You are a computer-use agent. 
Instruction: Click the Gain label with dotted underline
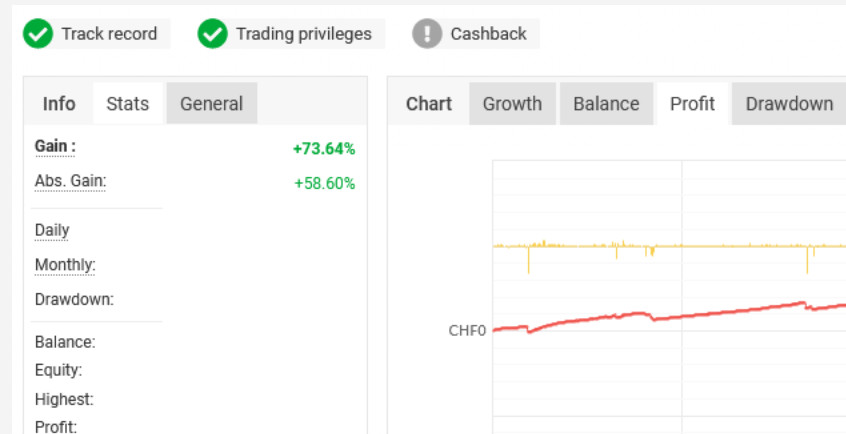(x=55, y=146)
